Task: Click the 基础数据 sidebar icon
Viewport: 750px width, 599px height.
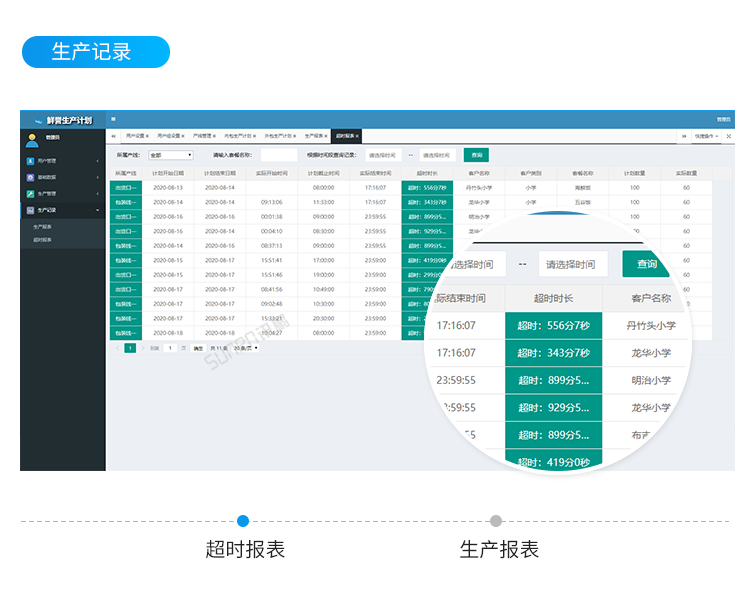Action: click(x=31, y=177)
